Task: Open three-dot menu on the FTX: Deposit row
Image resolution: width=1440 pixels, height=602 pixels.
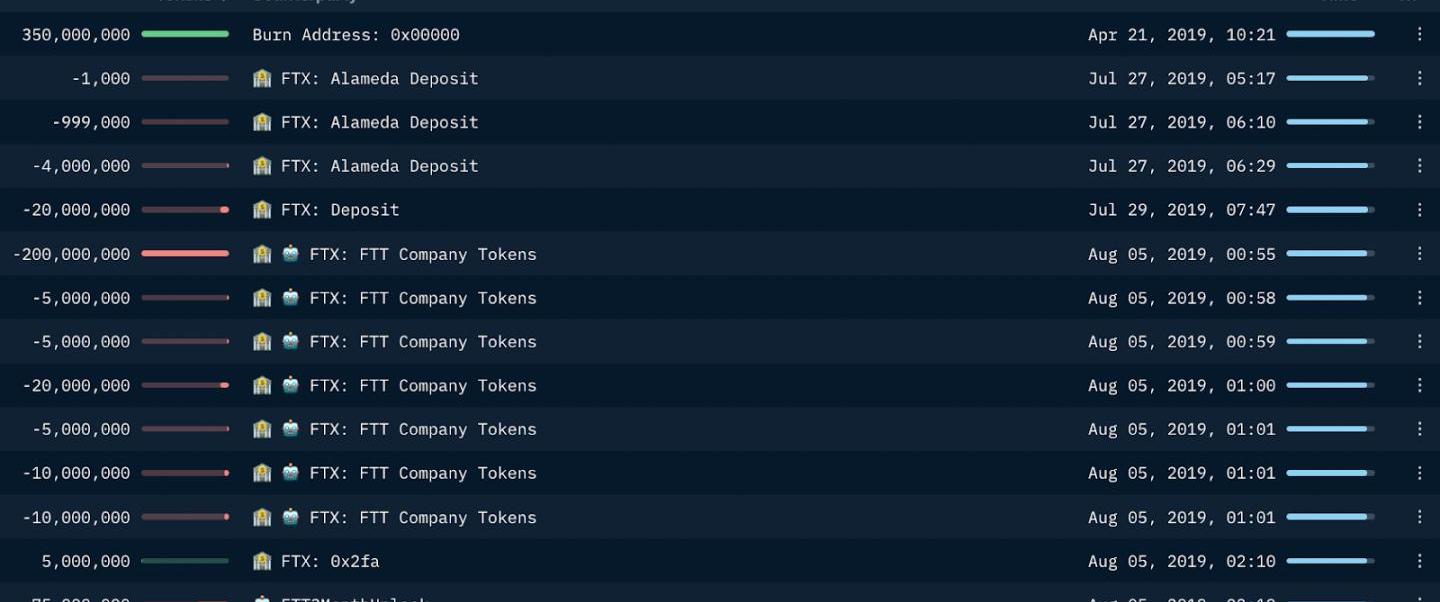Action: 1419,210
